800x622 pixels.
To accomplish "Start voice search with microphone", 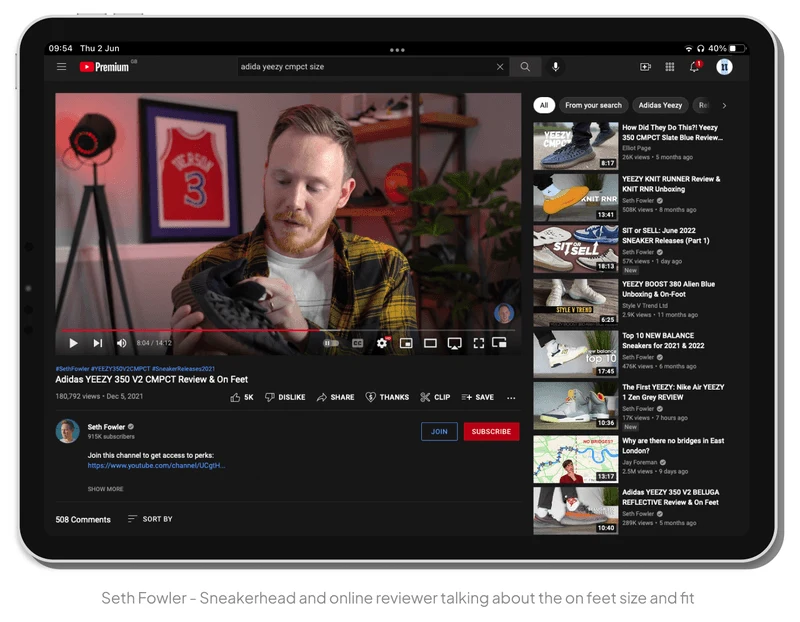I will (556, 67).
